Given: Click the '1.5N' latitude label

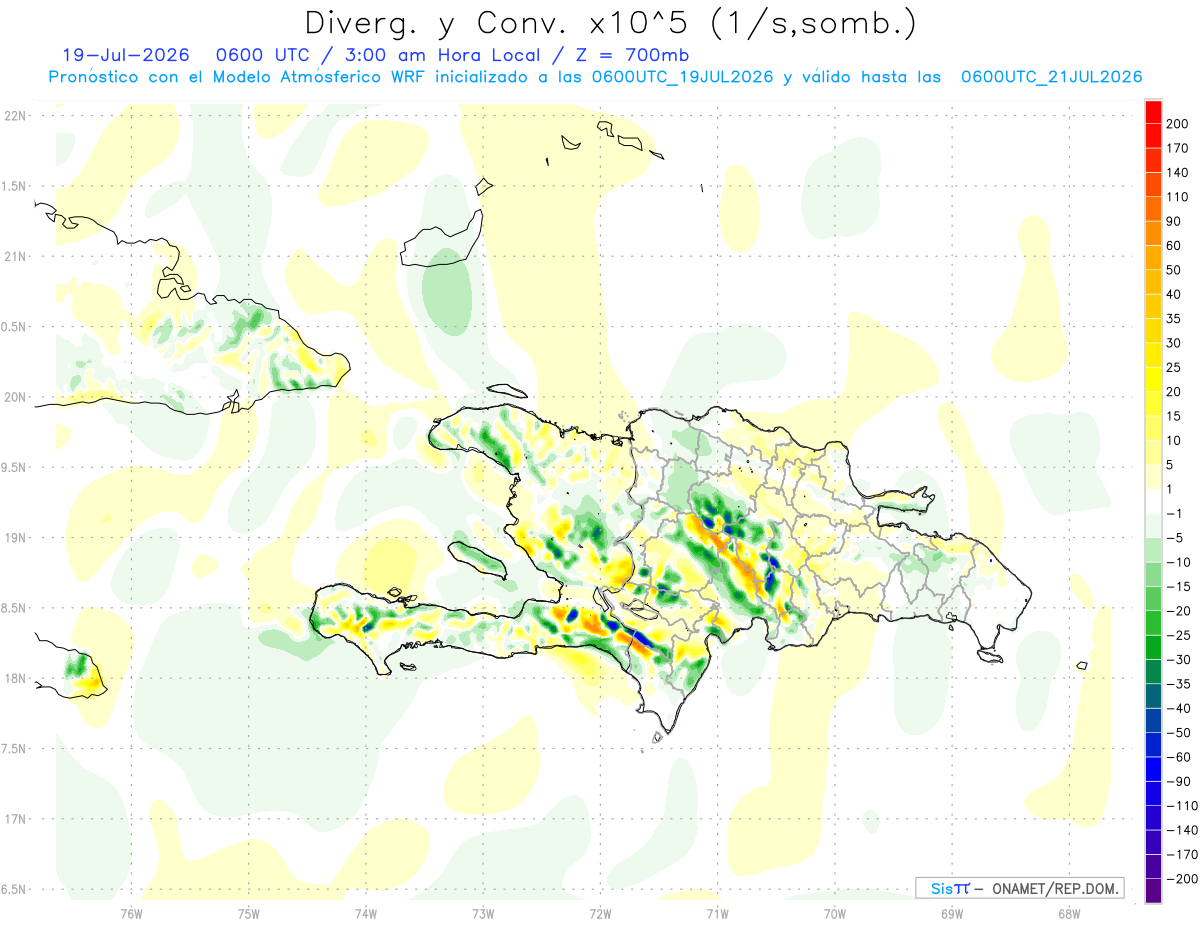Looking at the screenshot, I should [13, 186].
